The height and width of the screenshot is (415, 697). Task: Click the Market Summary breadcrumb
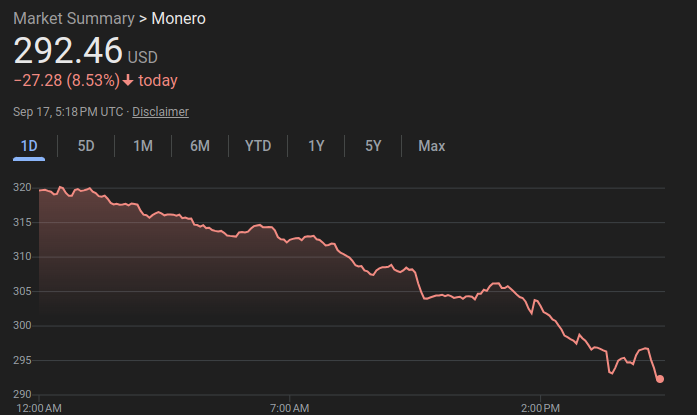[x=74, y=19]
